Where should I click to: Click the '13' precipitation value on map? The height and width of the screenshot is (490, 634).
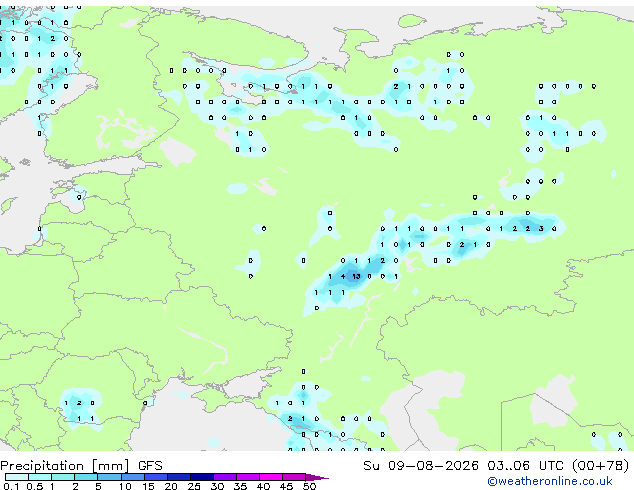356,277
